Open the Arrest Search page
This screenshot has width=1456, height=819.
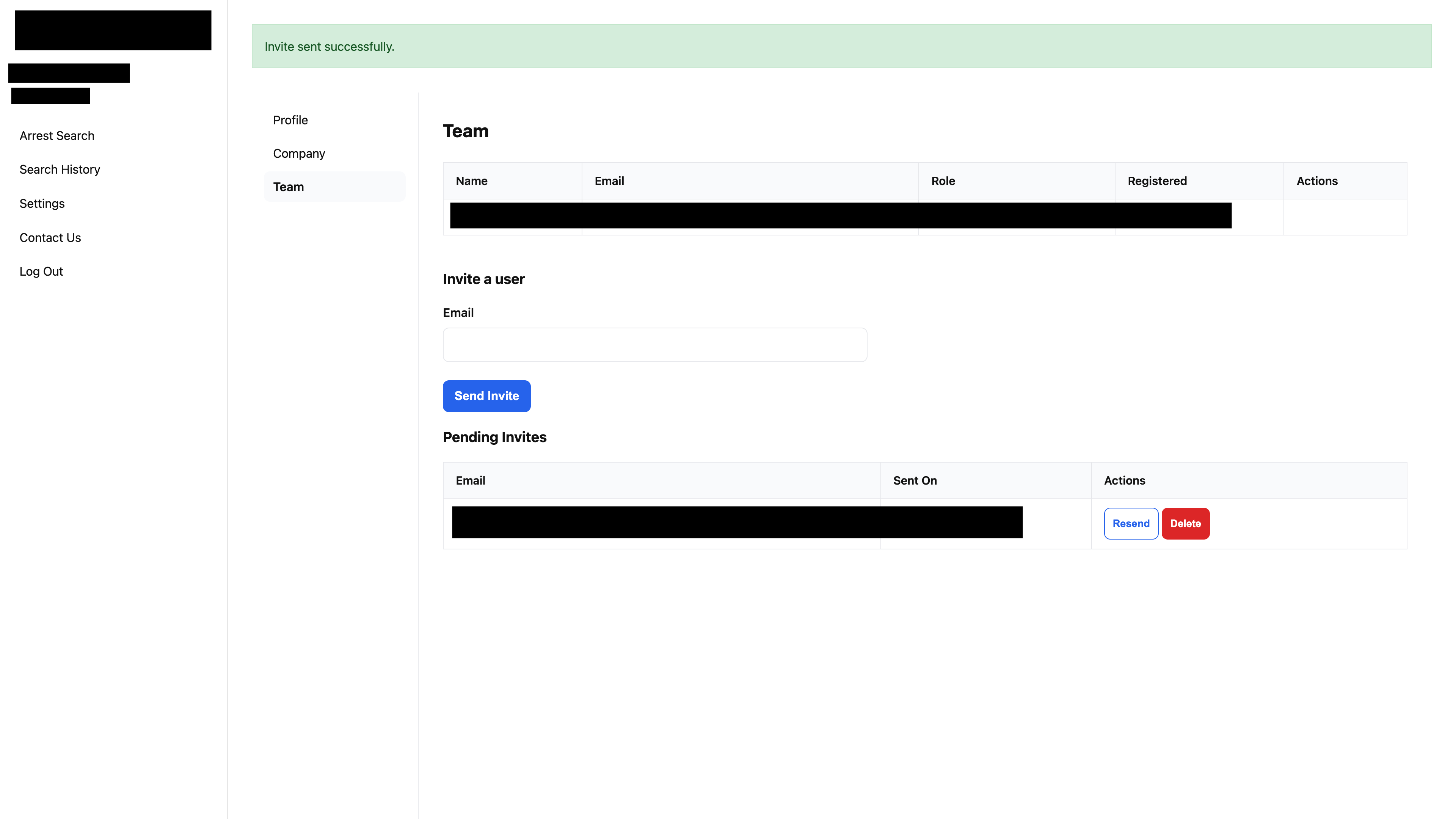point(56,136)
